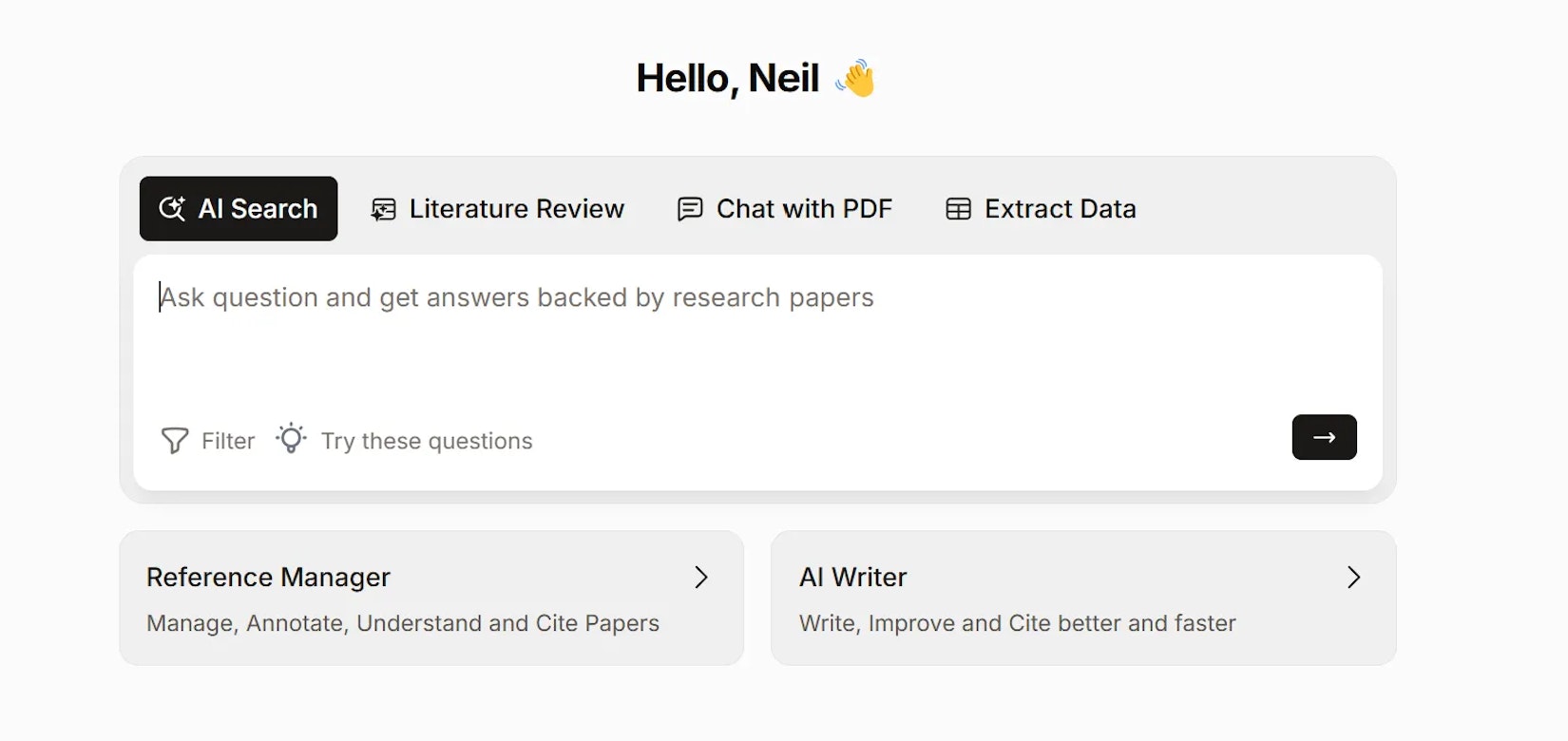
Task: Open the Reference Manager card title
Action: tap(268, 578)
